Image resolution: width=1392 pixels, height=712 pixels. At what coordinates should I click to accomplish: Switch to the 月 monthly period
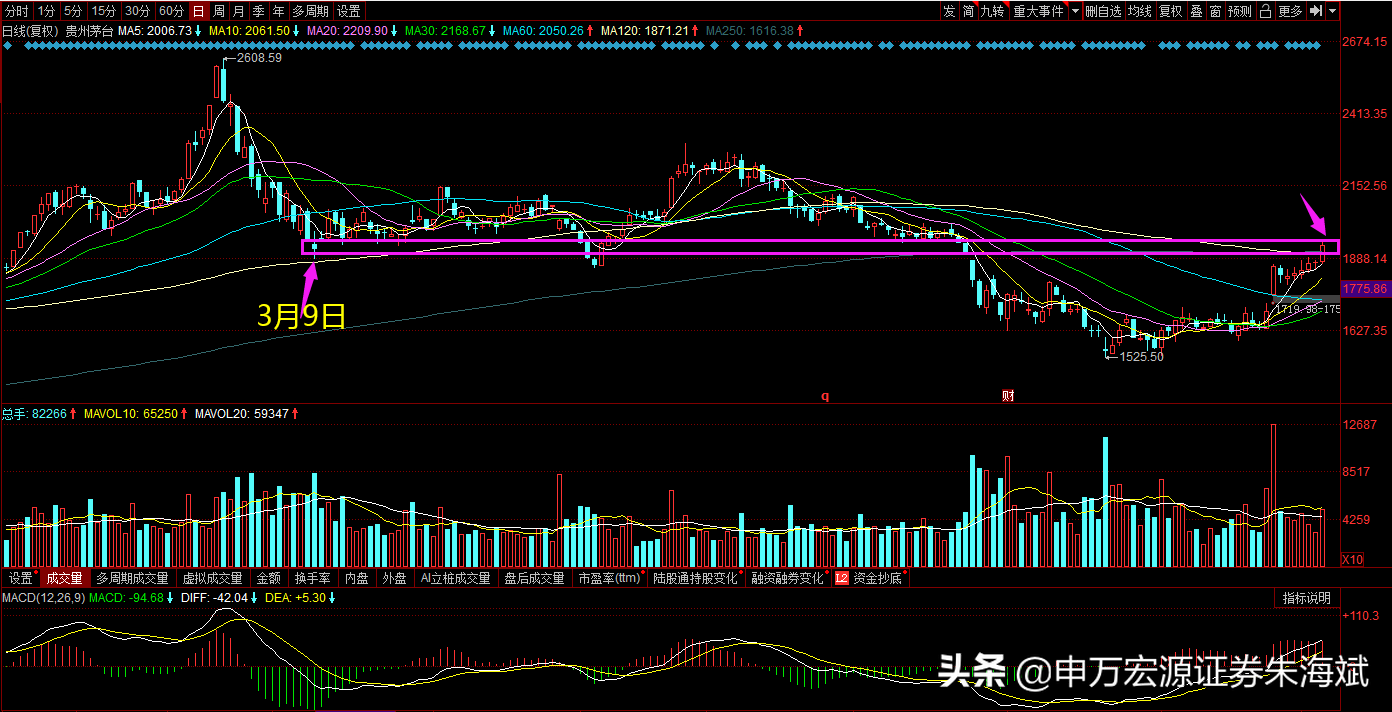(238, 11)
